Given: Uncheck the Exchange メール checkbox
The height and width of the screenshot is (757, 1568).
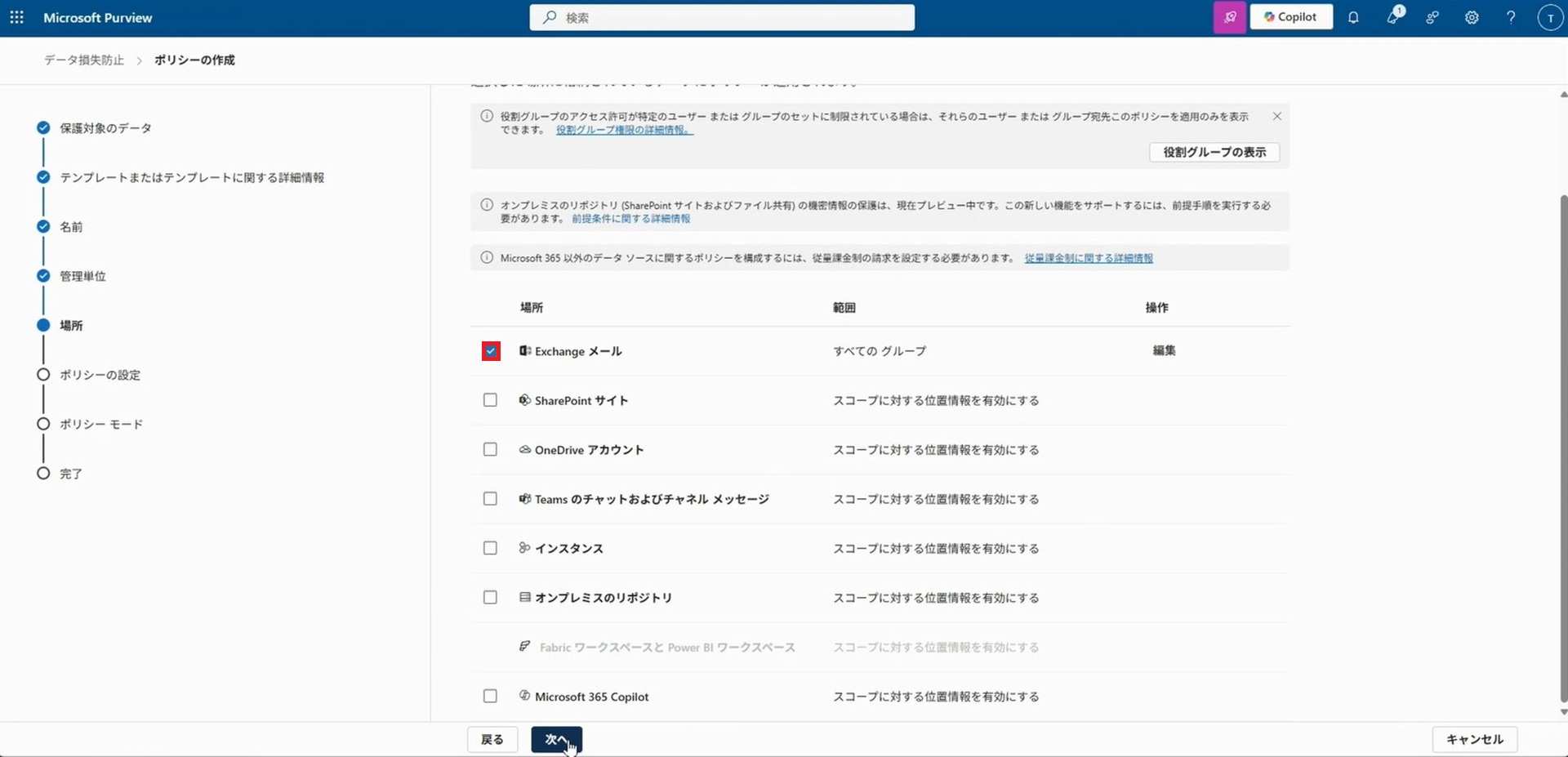Looking at the screenshot, I should (490, 351).
